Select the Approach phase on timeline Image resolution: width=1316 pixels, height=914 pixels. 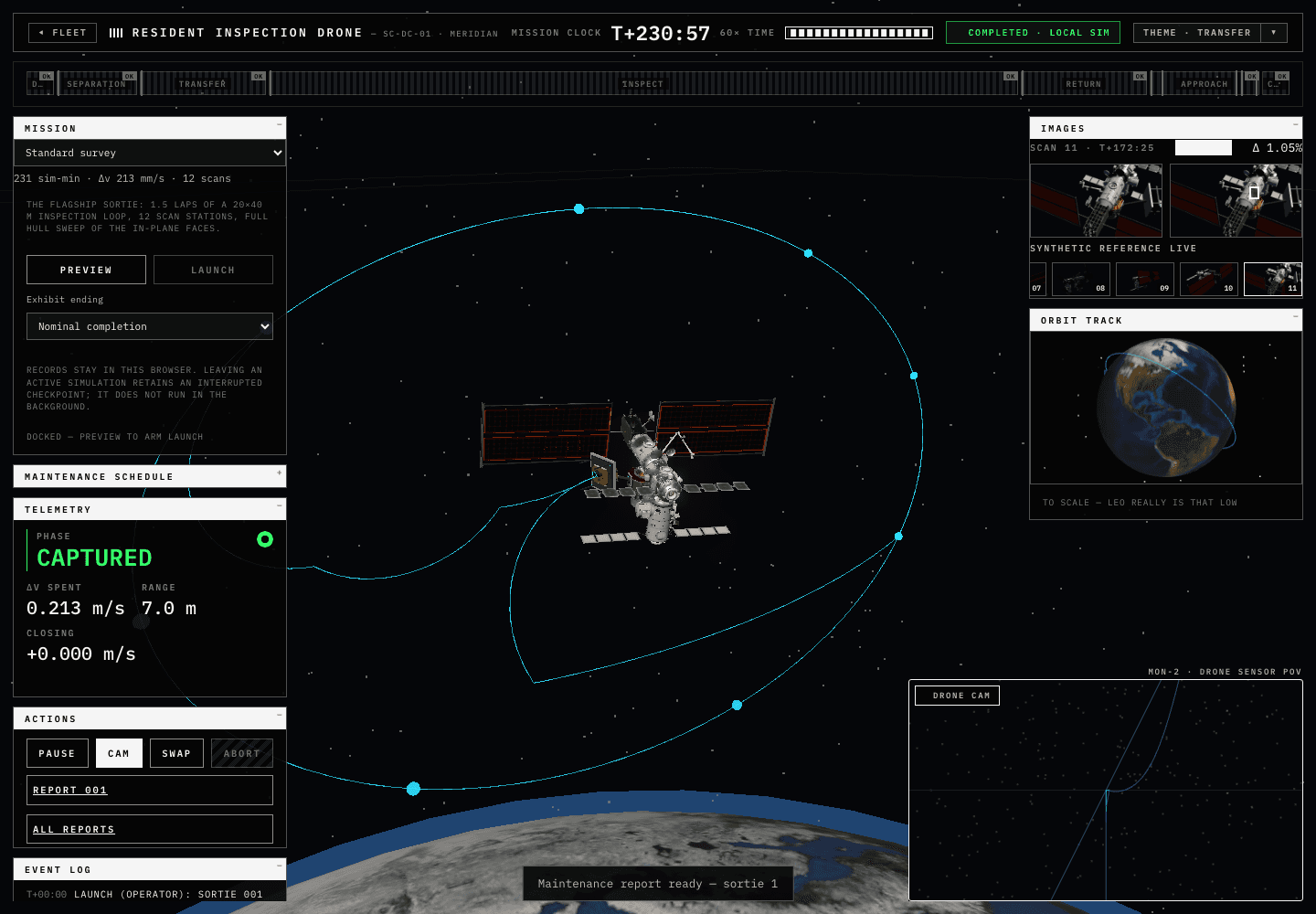click(x=1204, y=83)
